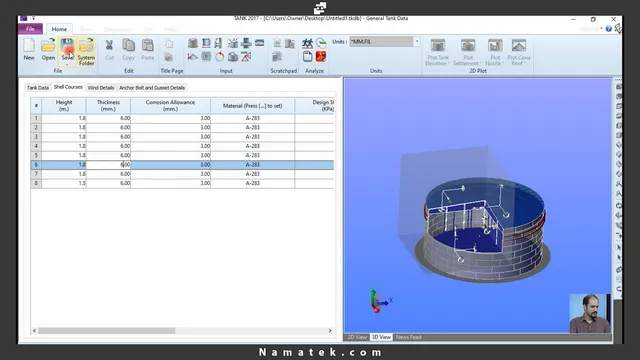640x360 pixels.
Task: Open the Wind Details tab
Action: [x=101, y=88]
